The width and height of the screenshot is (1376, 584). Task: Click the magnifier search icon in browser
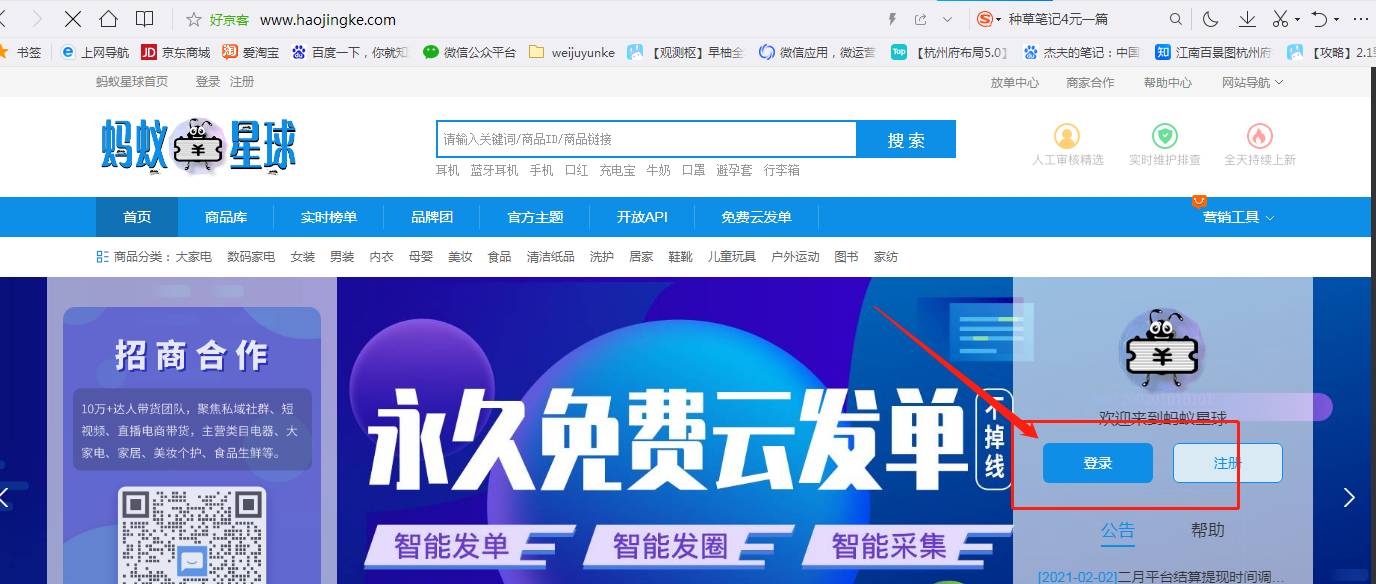[x=1176, y=19]
